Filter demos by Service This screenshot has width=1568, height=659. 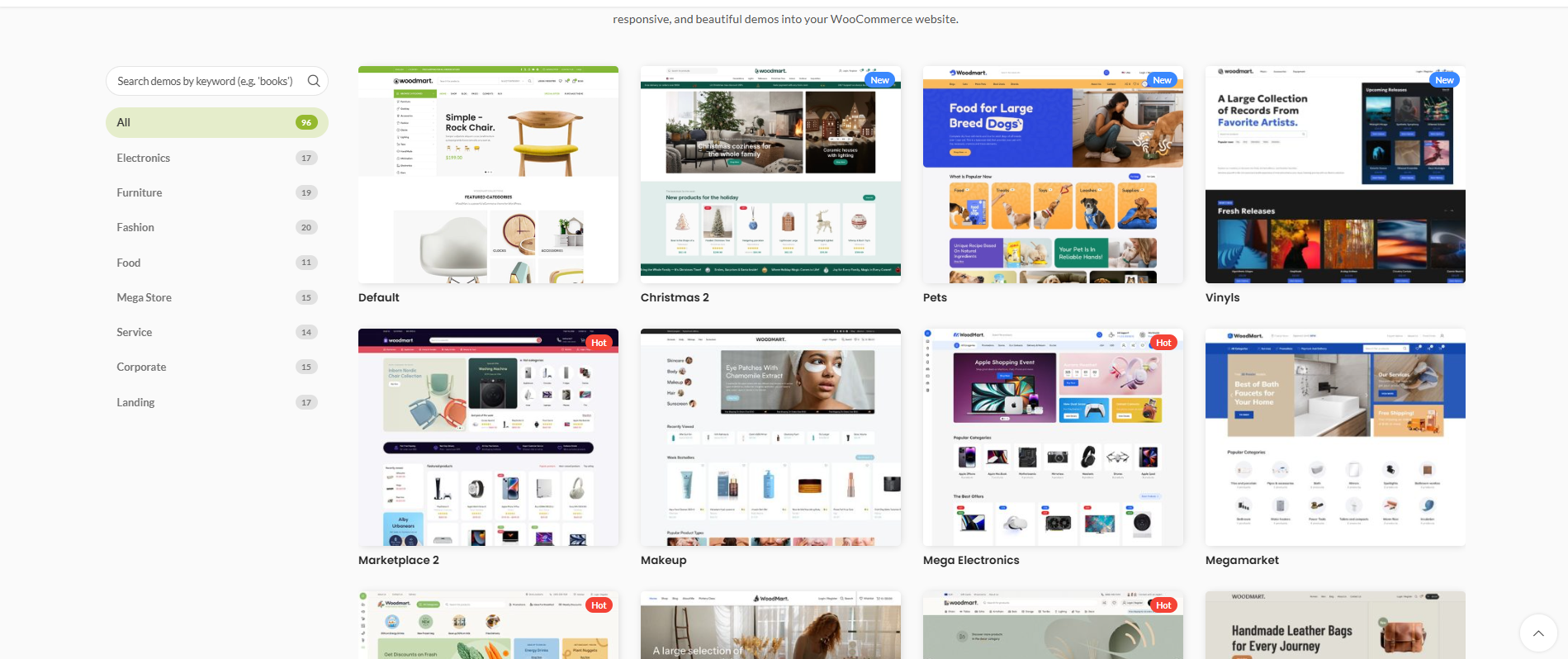(x=217, y=332)
